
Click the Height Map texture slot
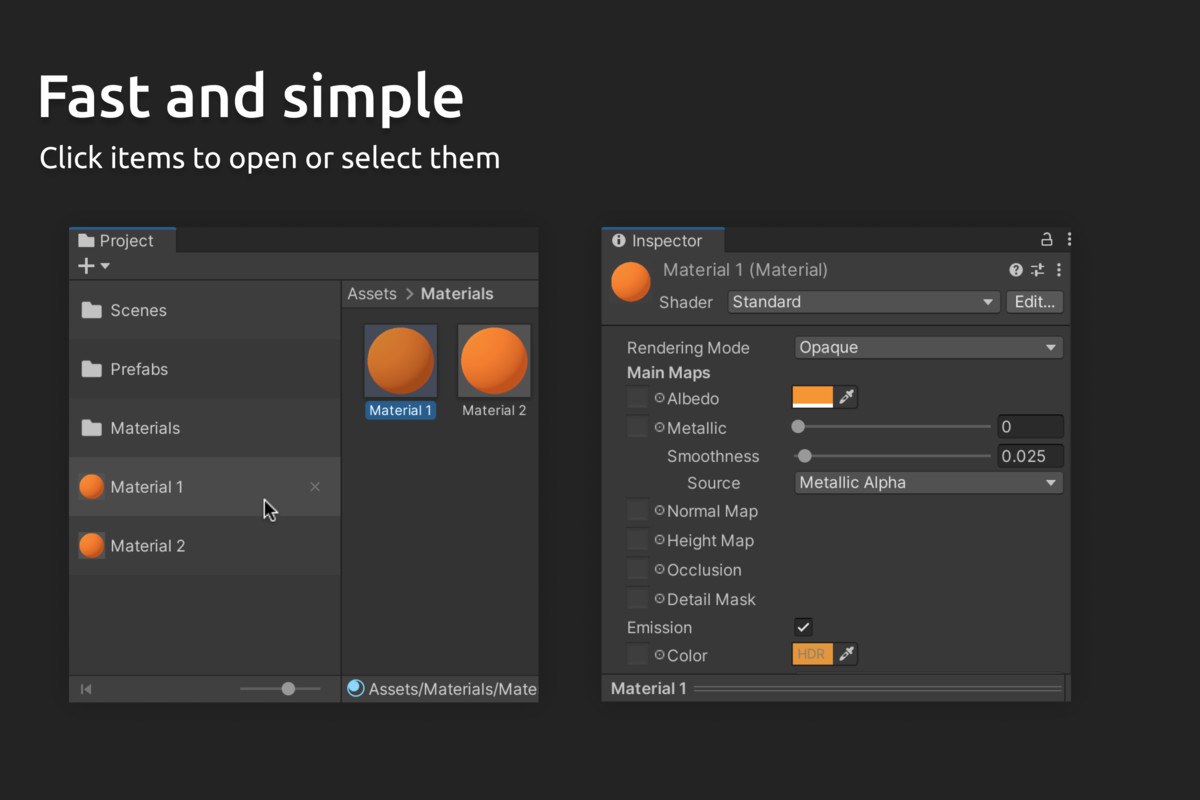coord(637,541)
